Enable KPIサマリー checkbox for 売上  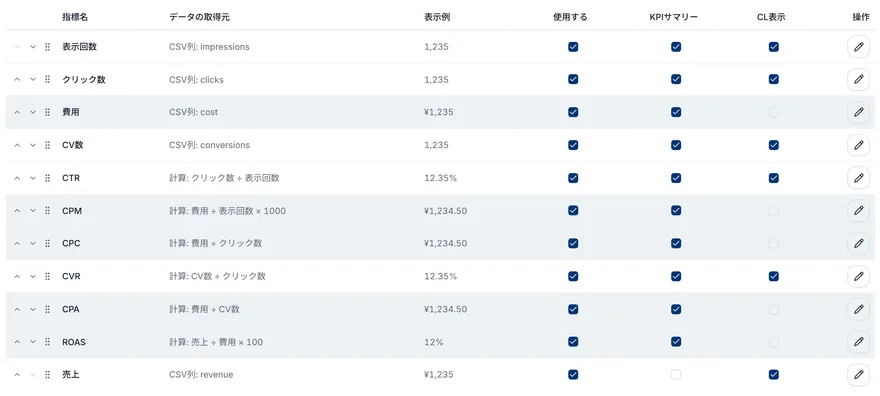(676, 375)
